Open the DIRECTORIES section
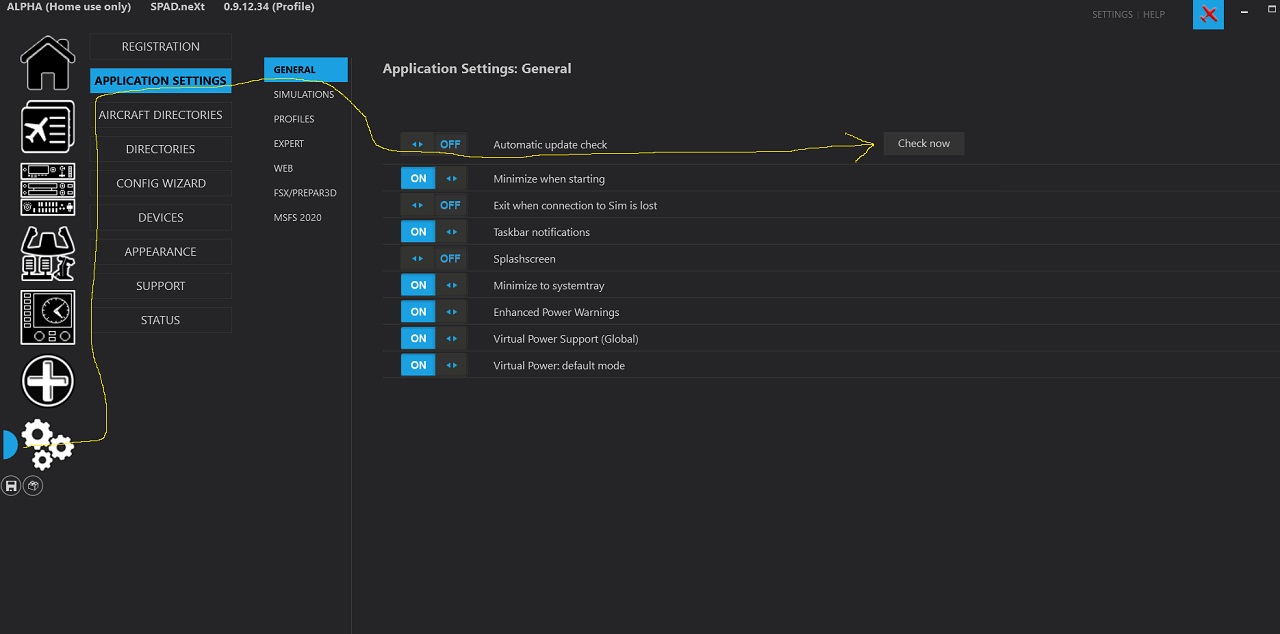 [x=160, y=149]
